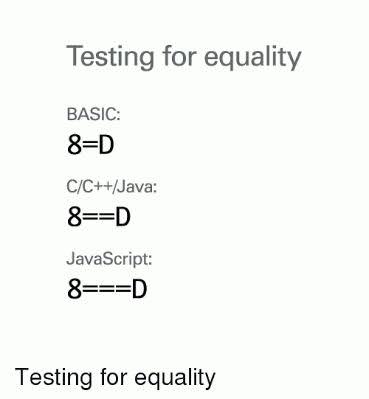The width and height of the screenshot is (369, 399).
Task: Click the letter D in the '8===D' expression
Action: [139, 289]
